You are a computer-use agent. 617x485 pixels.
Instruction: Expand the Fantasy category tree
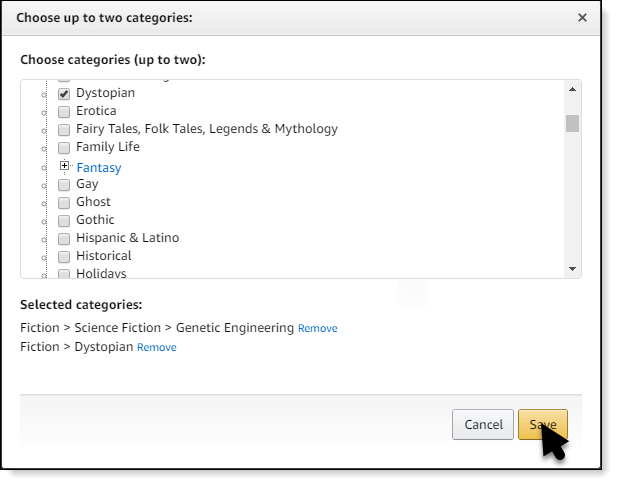pos(64,166)
